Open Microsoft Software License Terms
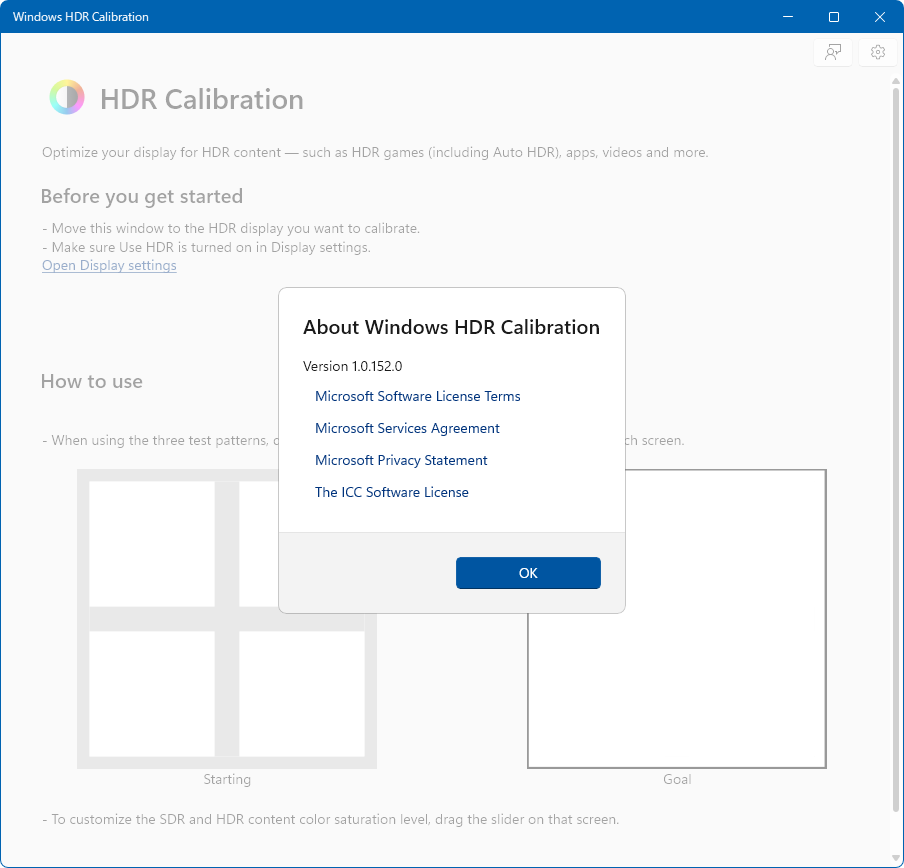904x868 pixels. point(417,396)
